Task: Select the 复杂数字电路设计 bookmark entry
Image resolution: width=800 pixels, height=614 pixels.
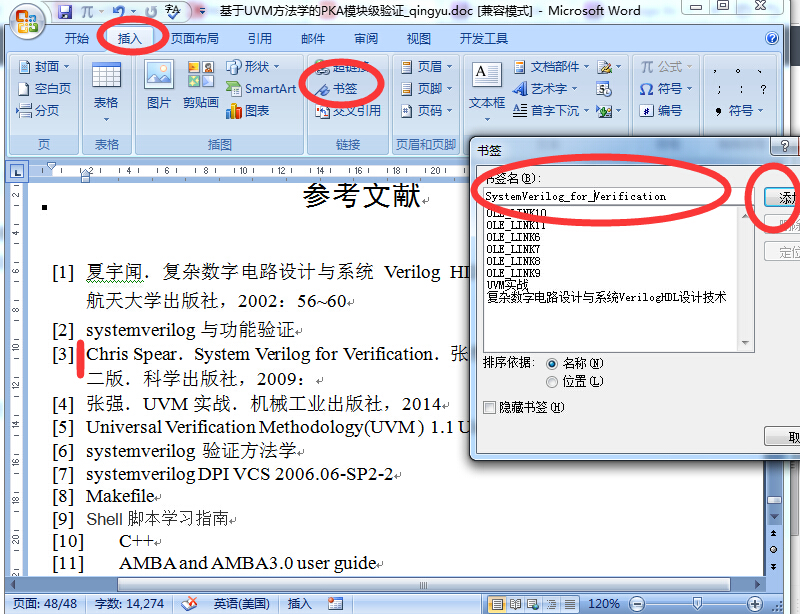Action: (606, 298)
